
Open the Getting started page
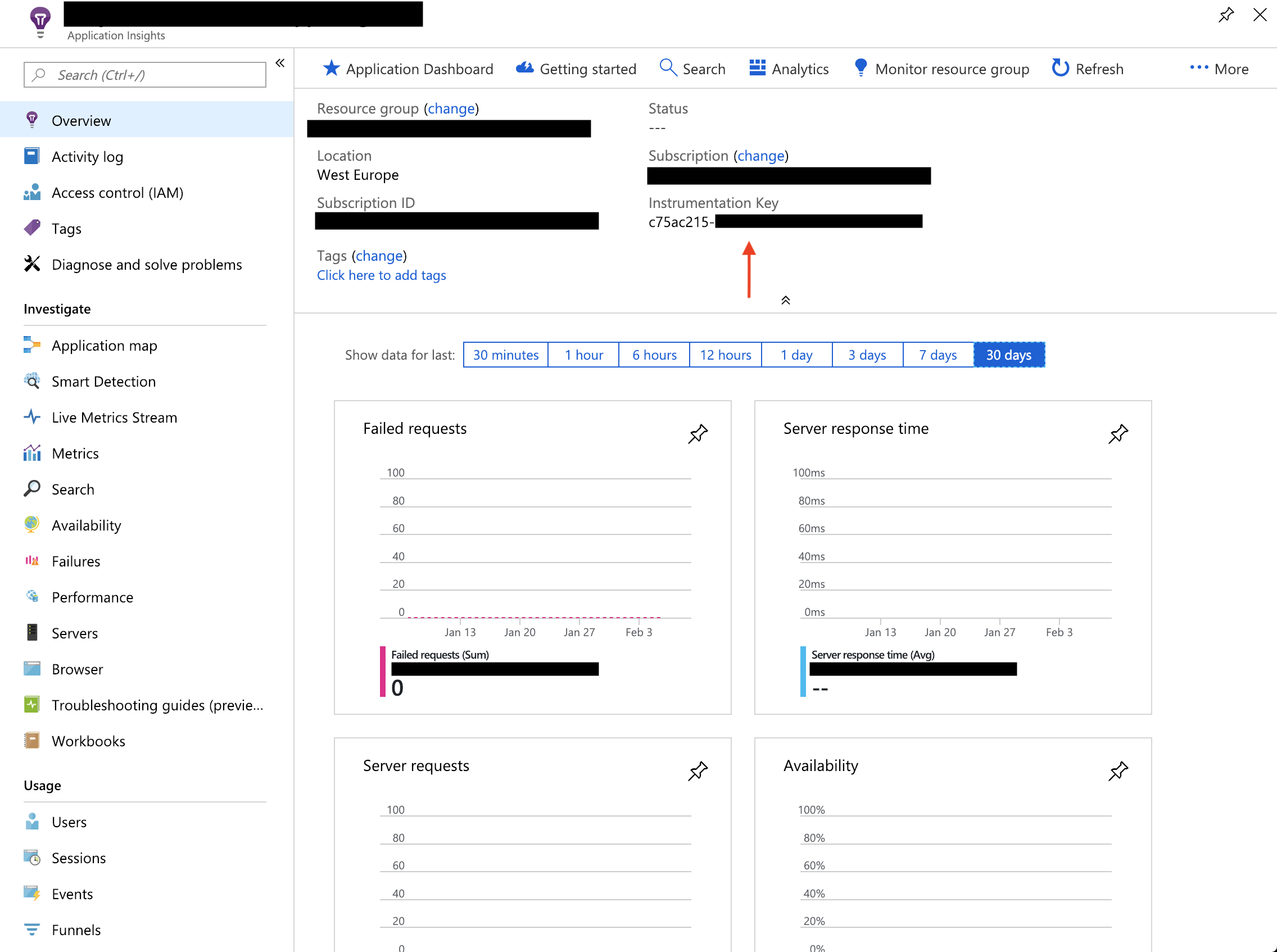tap(576, 69)
